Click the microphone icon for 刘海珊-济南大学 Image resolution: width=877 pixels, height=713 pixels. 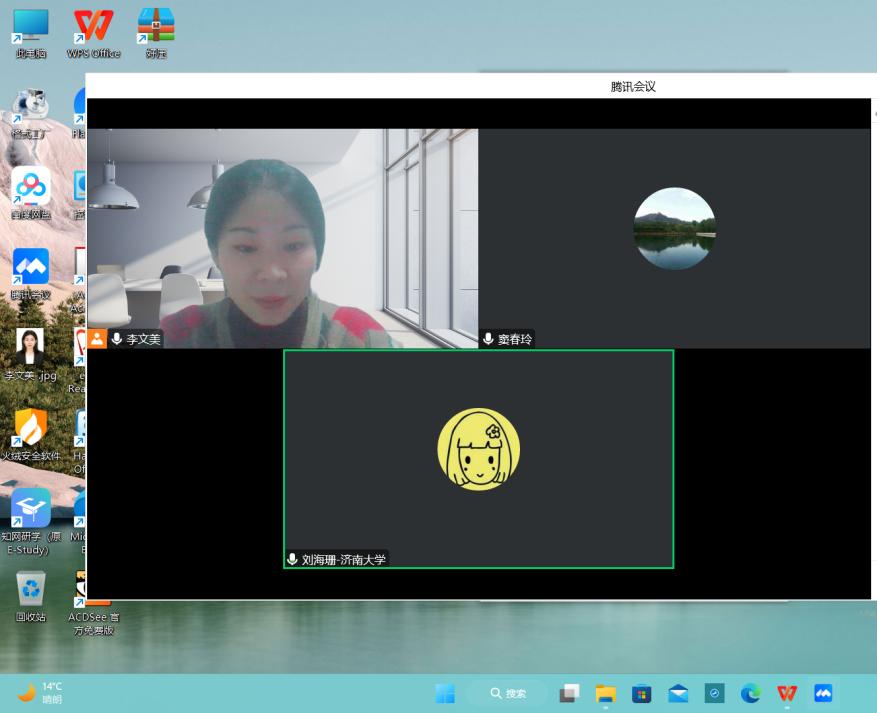pyautogui.click(x=292, y=560)
